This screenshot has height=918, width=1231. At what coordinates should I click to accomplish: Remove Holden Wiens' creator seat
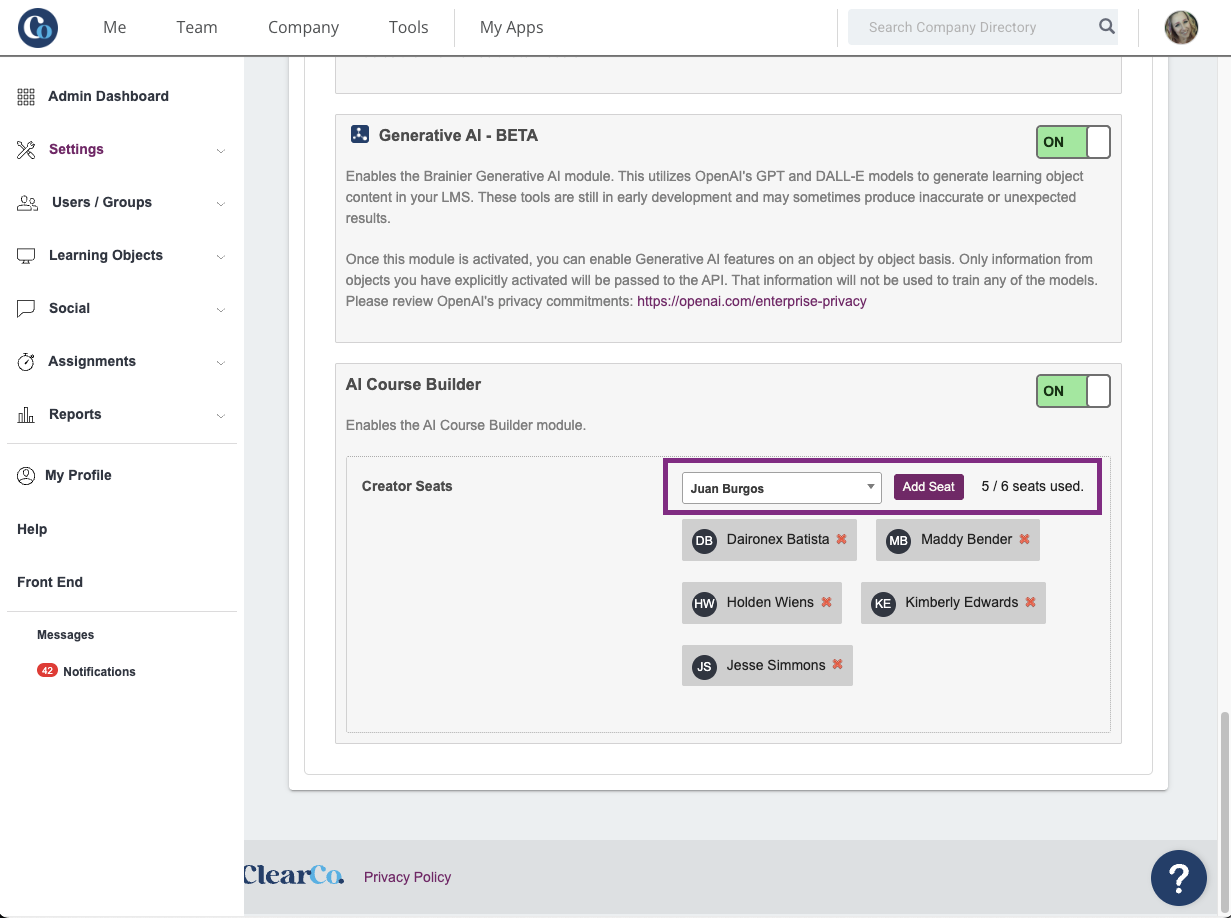coord(826,602)
